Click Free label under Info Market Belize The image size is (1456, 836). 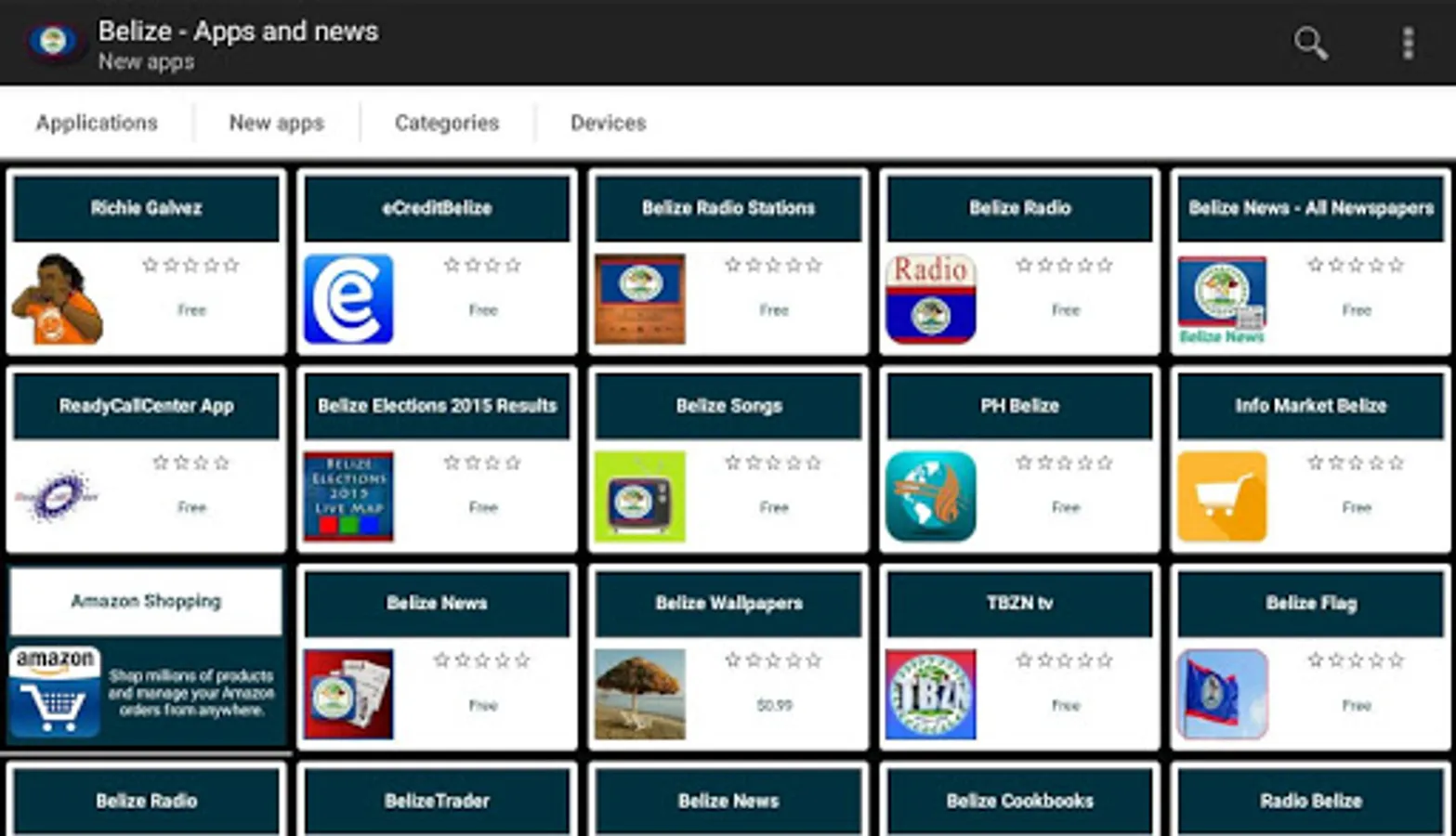pos(1356,508)
